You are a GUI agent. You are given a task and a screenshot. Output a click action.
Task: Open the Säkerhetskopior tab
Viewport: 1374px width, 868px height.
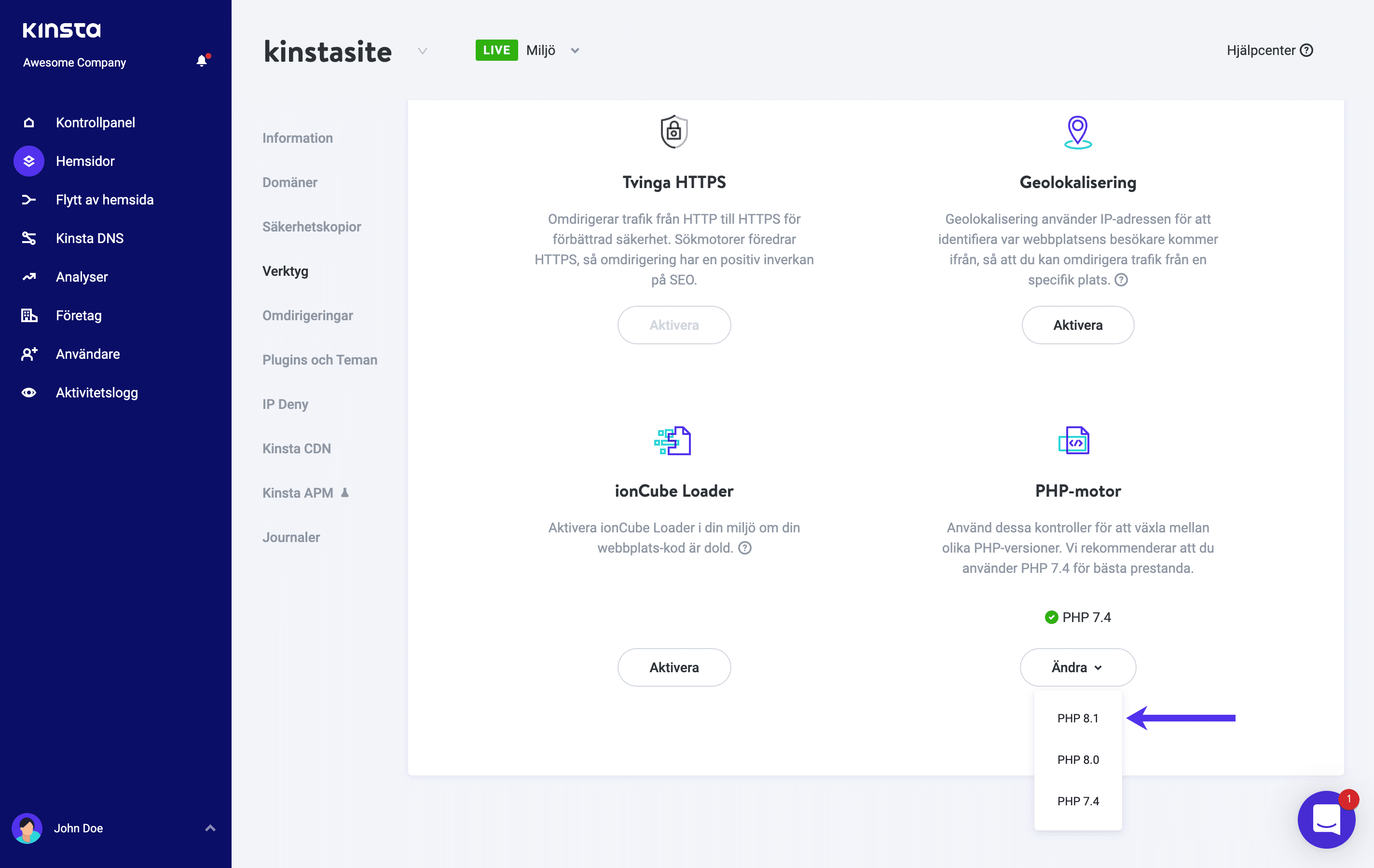coord(312,227)
